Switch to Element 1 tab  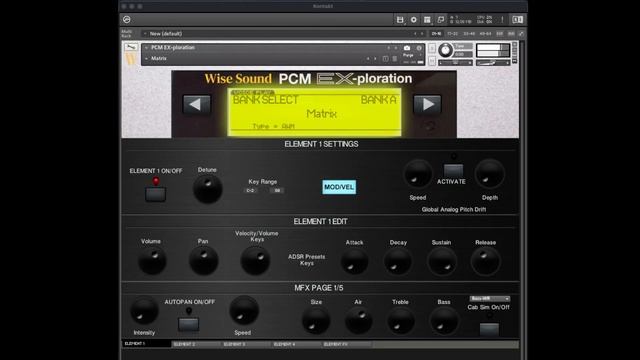(x=146, y=344)
